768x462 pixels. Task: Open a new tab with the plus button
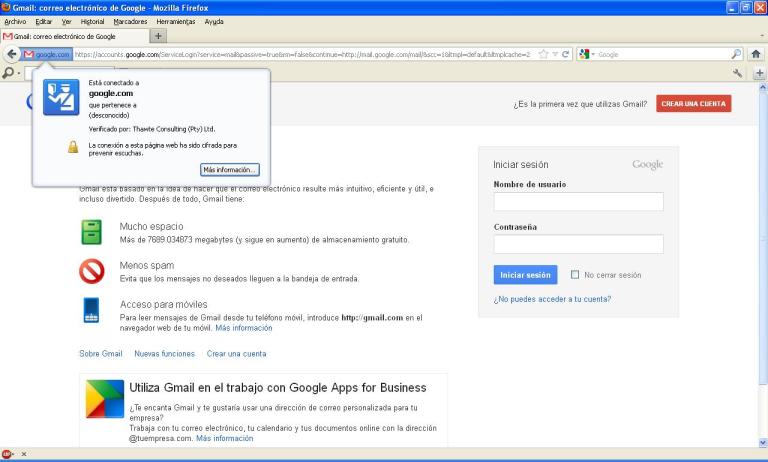158,36
